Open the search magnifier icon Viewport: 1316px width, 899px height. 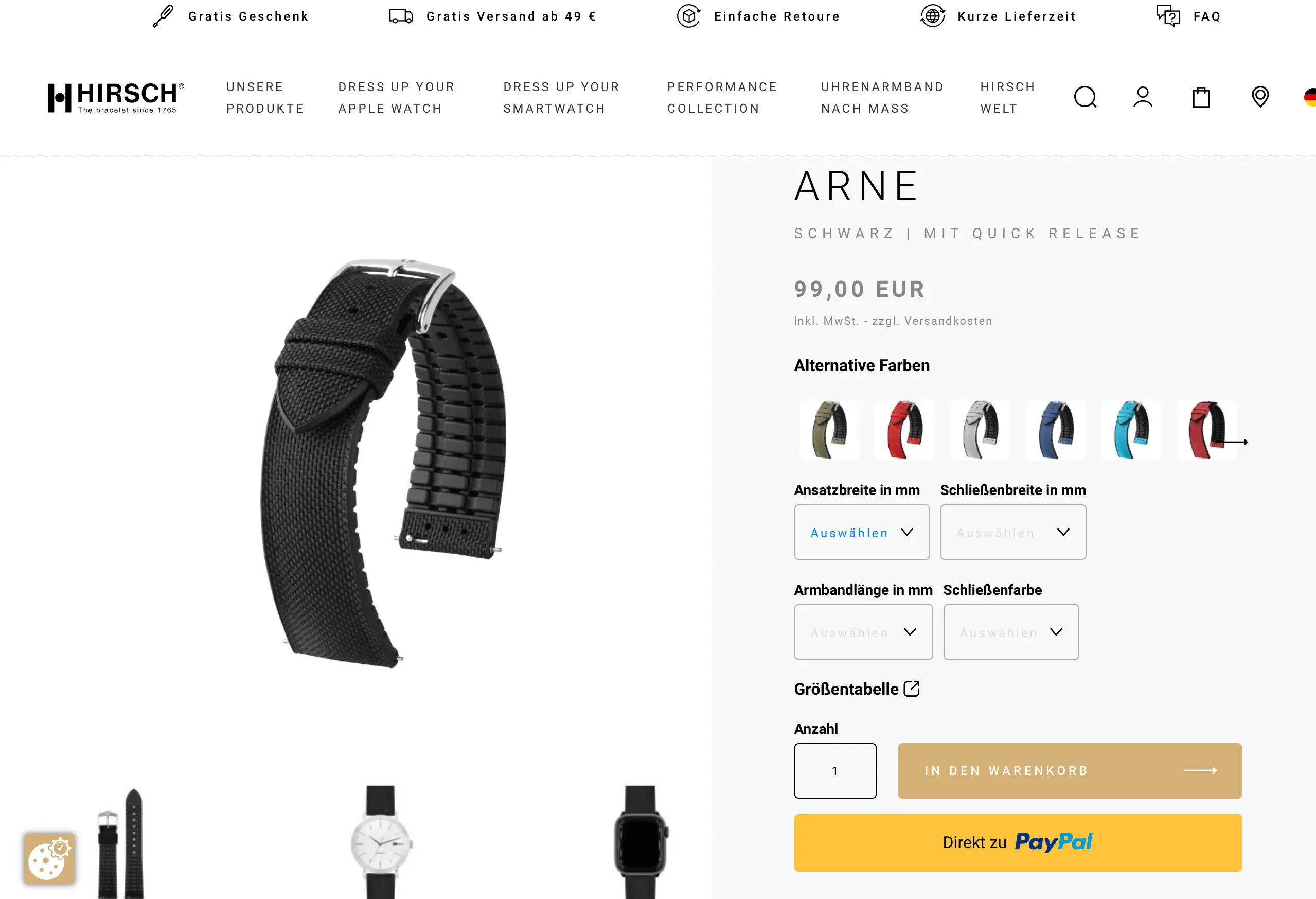pos(1085,97)
